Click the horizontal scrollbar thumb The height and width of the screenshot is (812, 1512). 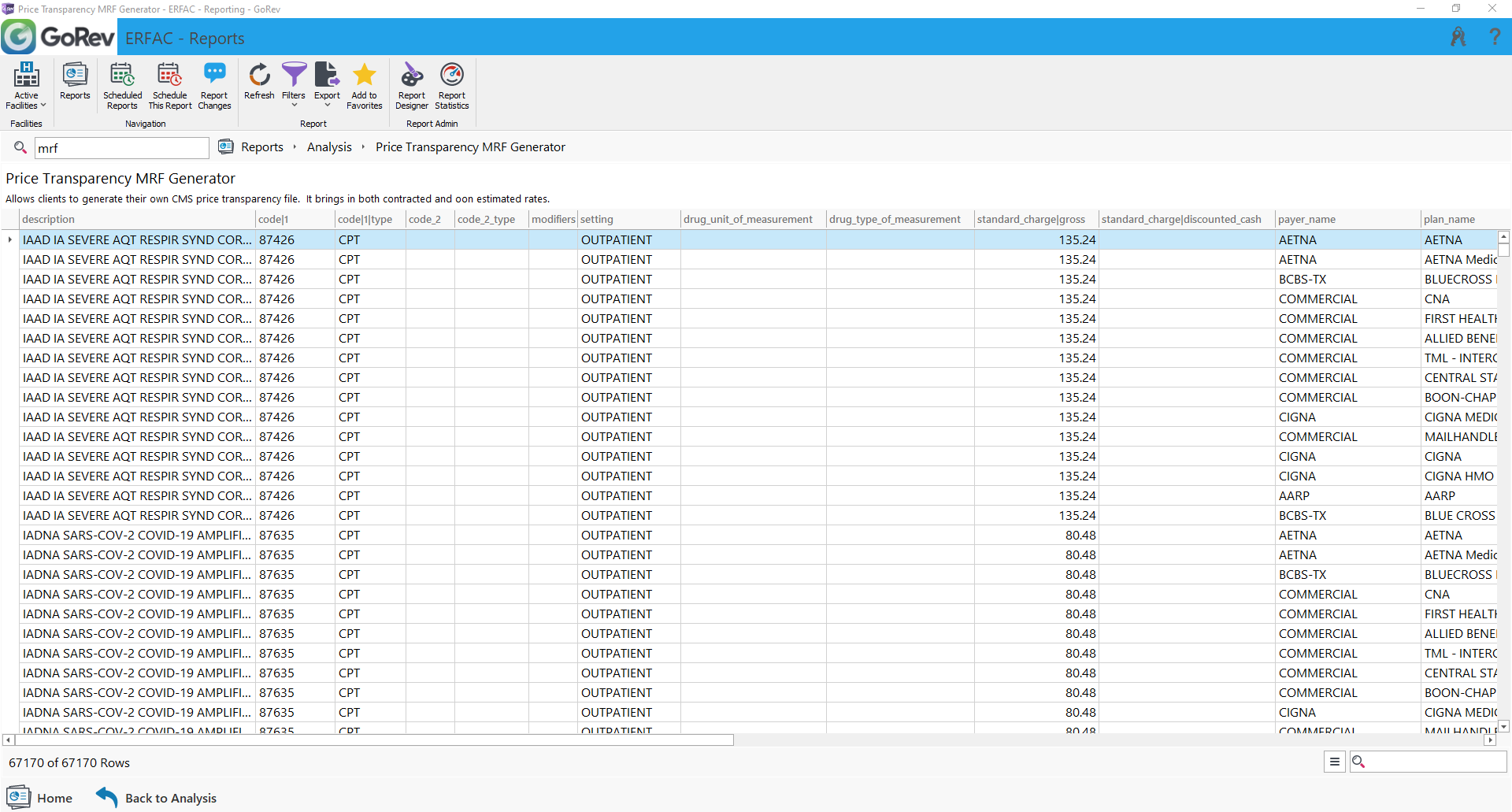point(374,740)
